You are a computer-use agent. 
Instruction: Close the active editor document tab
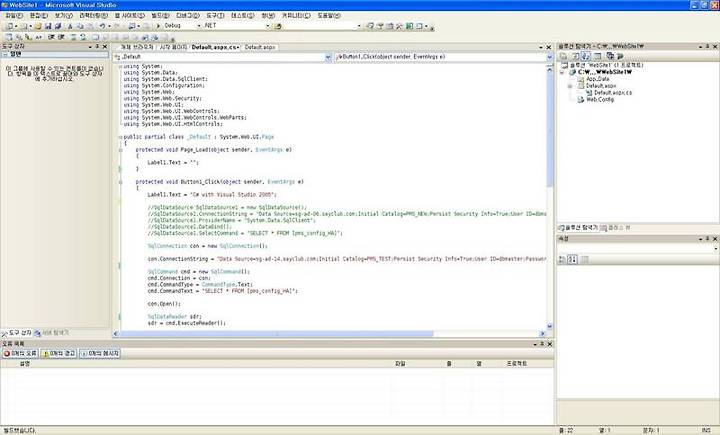pyautogui.click(x=549, y=47)
